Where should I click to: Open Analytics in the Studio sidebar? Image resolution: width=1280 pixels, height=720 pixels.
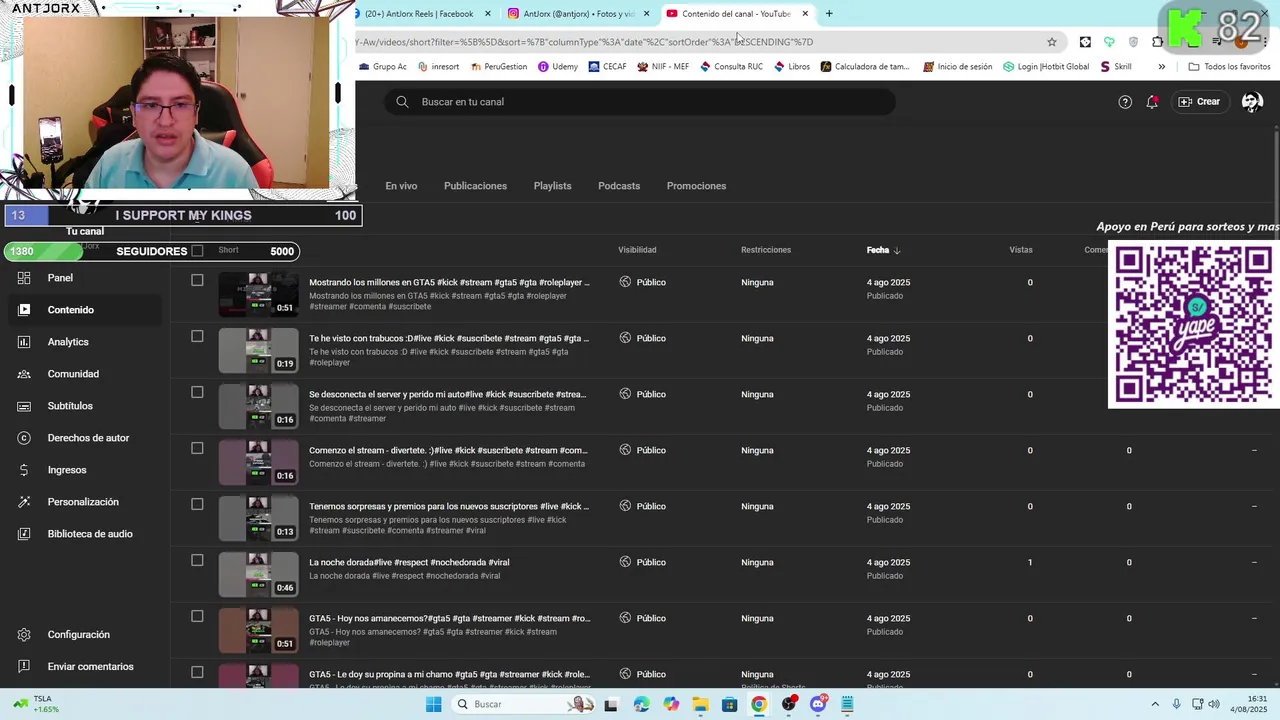point(68,342)
